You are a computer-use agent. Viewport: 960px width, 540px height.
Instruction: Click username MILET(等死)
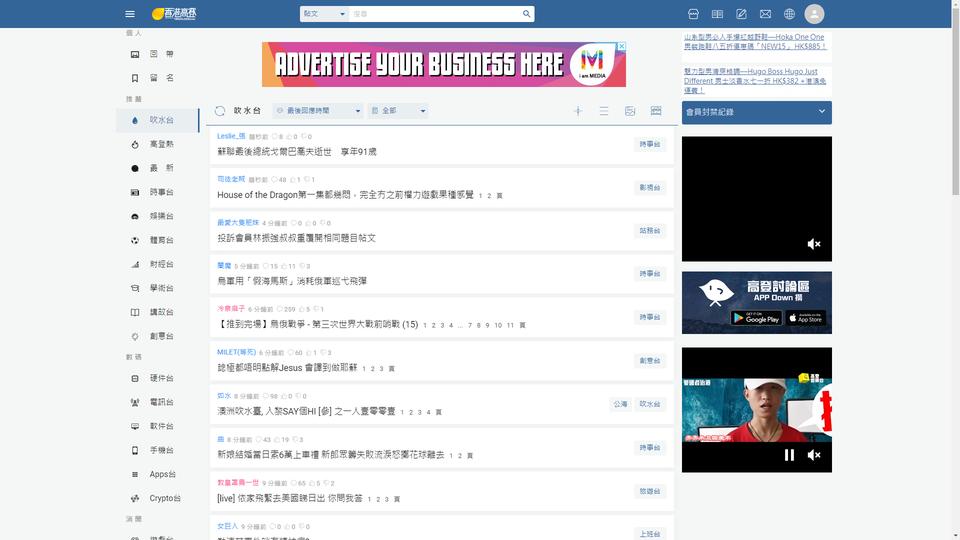(236, 352)
